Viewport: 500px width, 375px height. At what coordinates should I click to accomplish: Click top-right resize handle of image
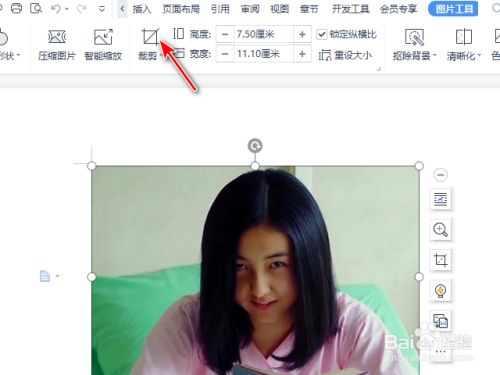click(x=419, y=166)
